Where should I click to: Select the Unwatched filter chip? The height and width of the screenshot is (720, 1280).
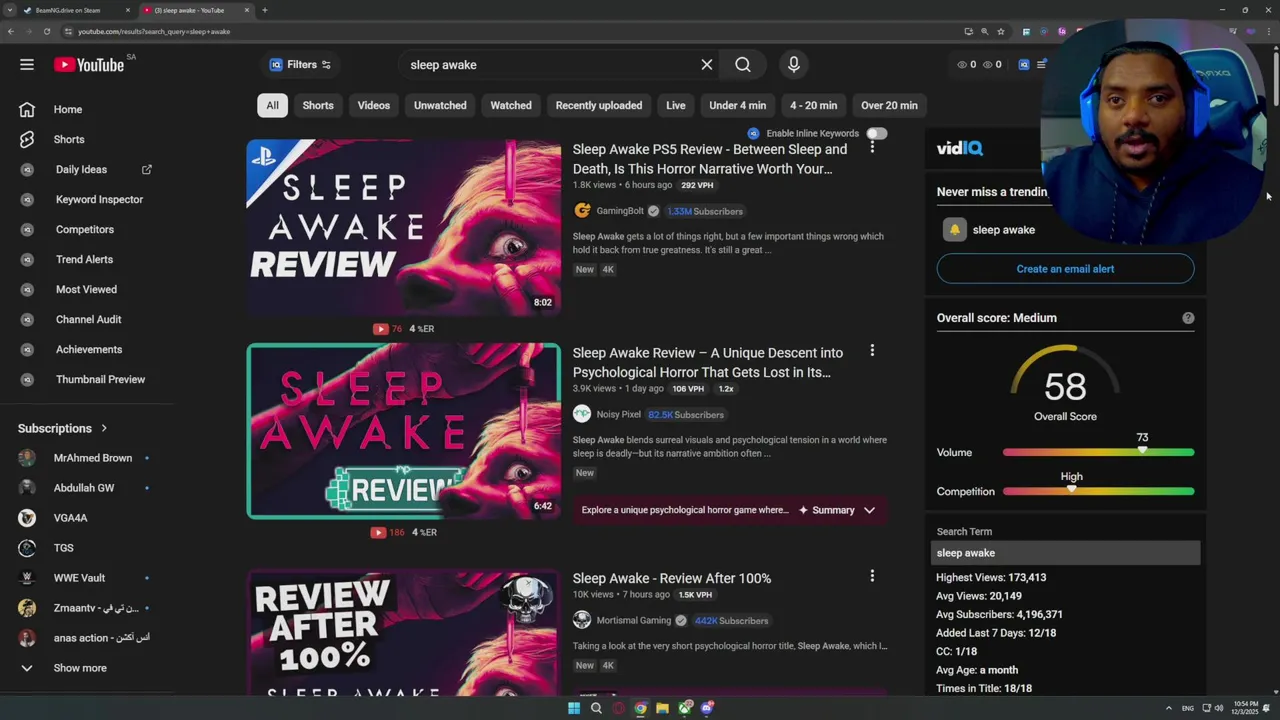[x=440, y=105]
